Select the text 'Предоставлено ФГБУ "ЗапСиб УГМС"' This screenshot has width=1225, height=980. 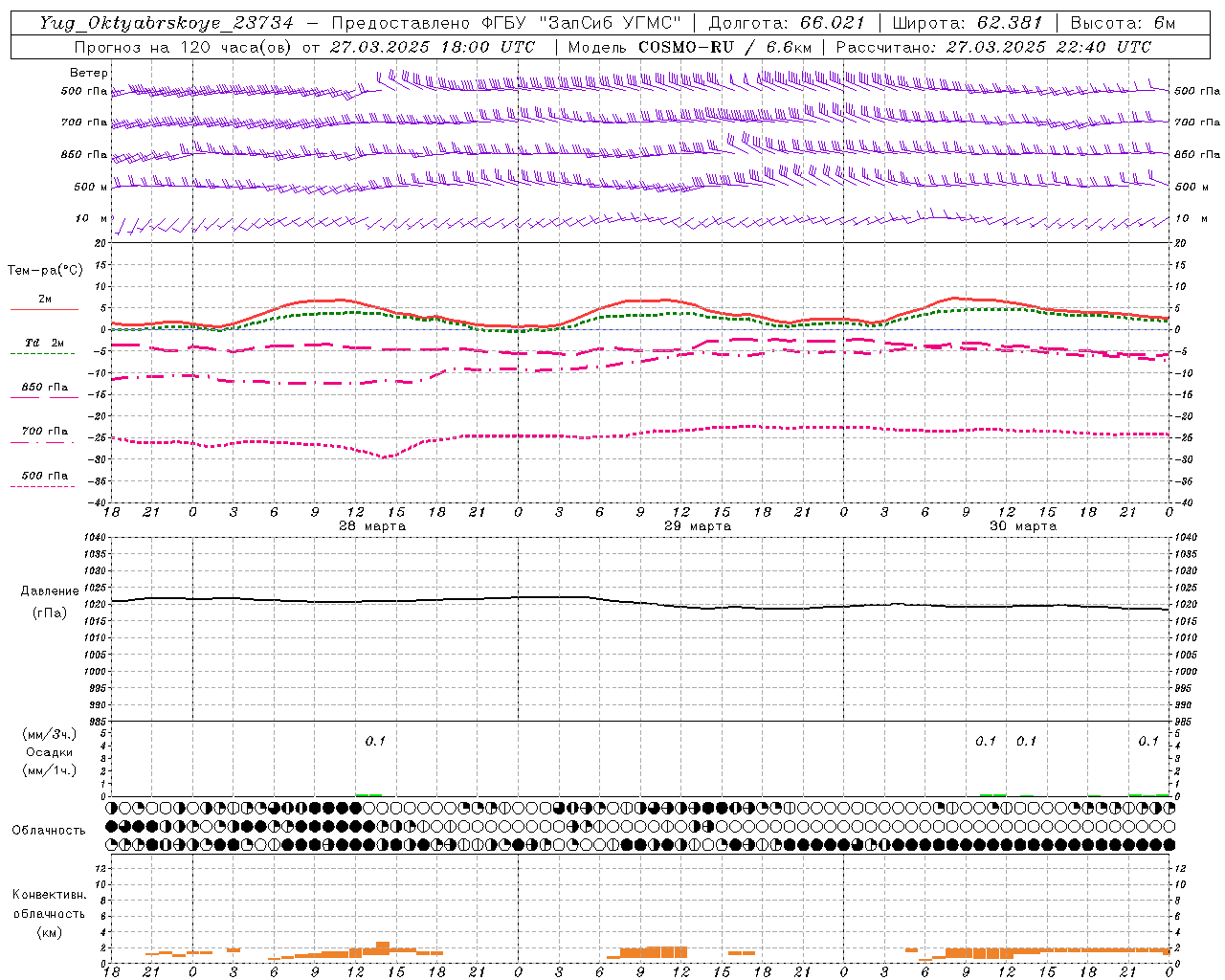coord(505,23)
